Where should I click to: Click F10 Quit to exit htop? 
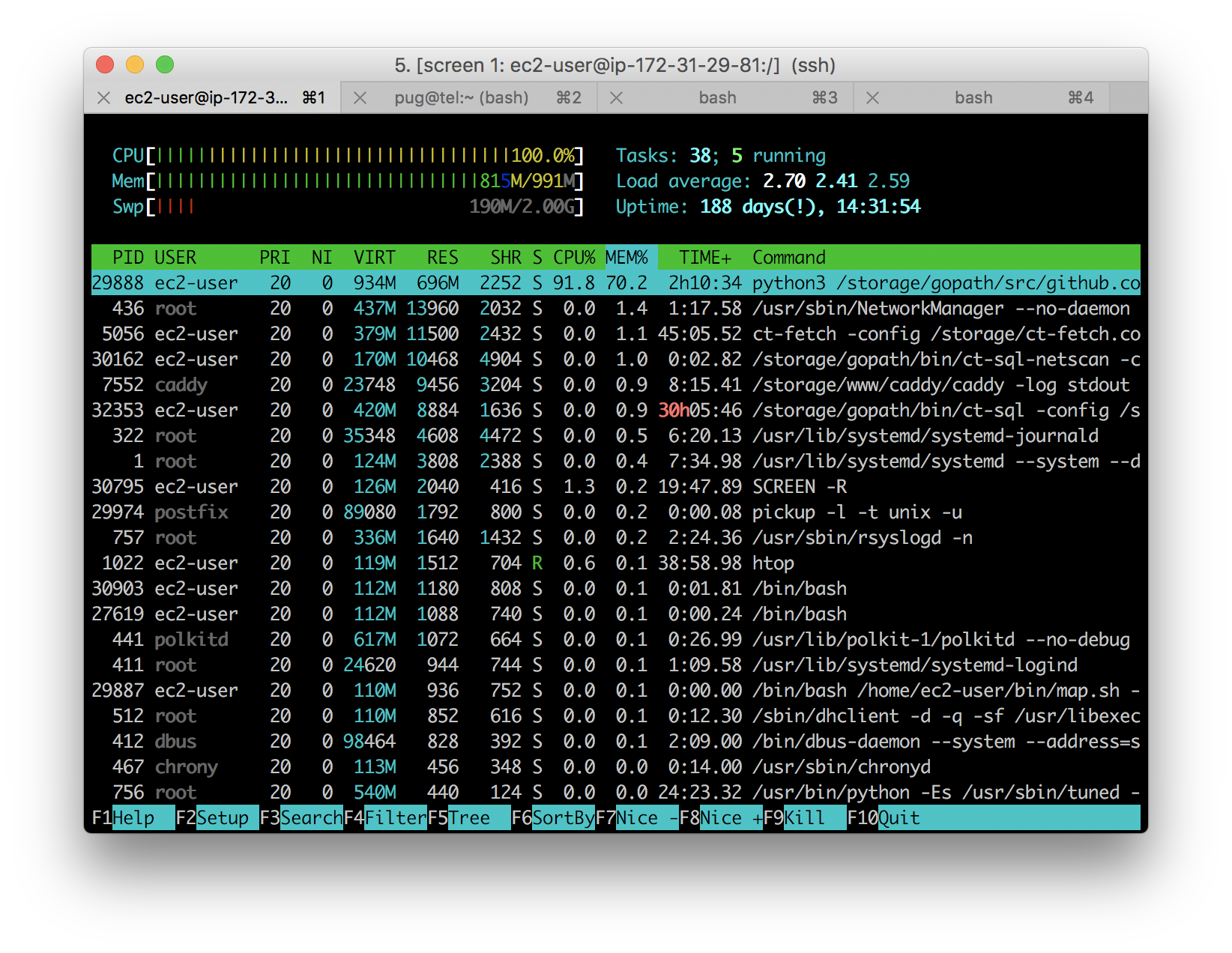pos(898,817)
